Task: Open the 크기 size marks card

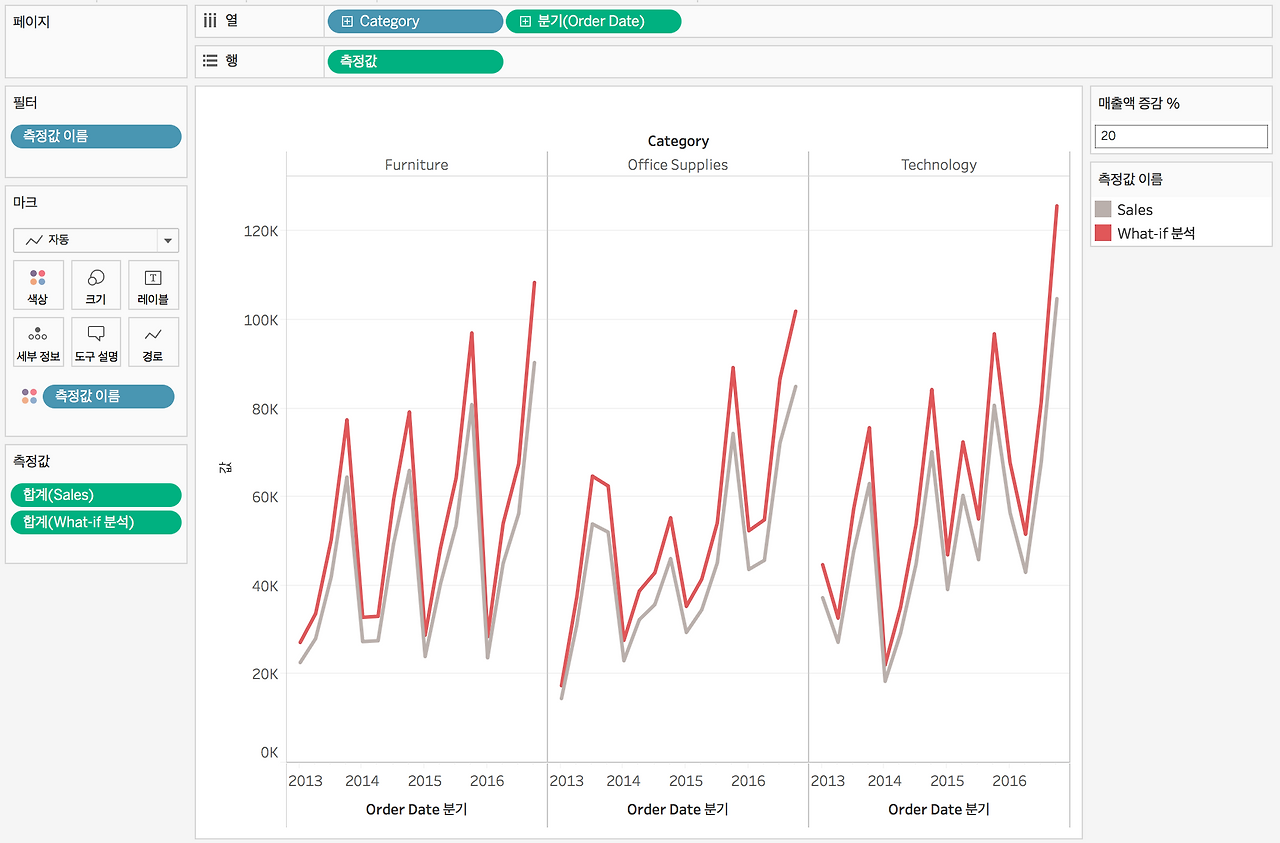Action: pos(96,285)
